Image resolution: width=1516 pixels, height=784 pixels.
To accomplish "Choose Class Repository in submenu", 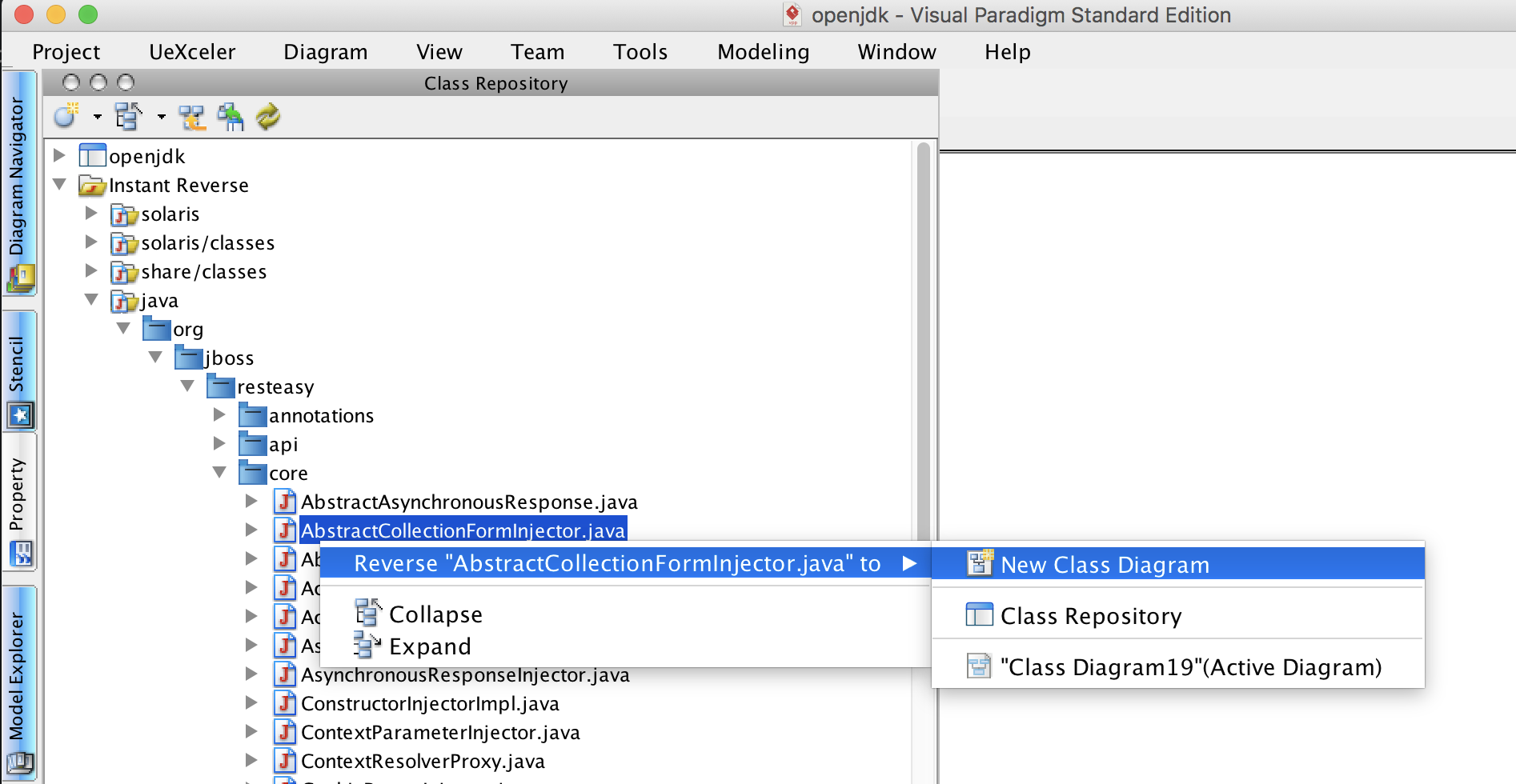I will pos(1178,615).
